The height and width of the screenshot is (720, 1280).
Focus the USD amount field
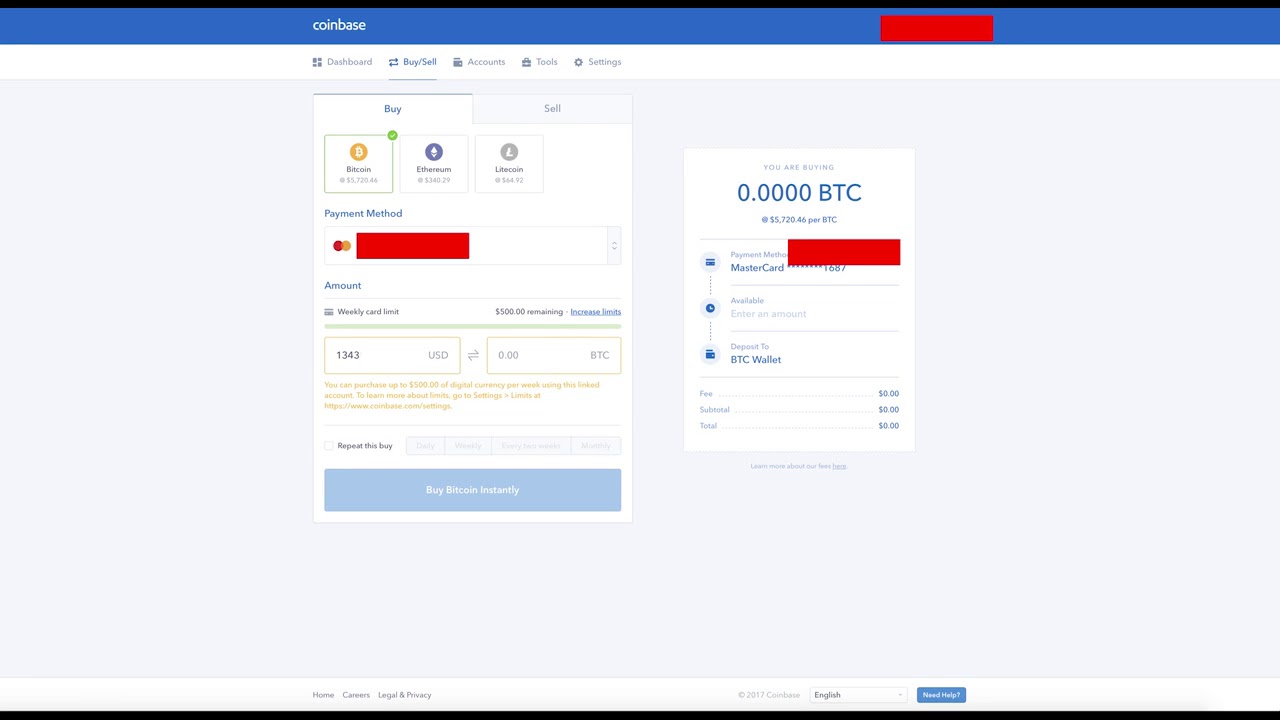coord(392,355)
